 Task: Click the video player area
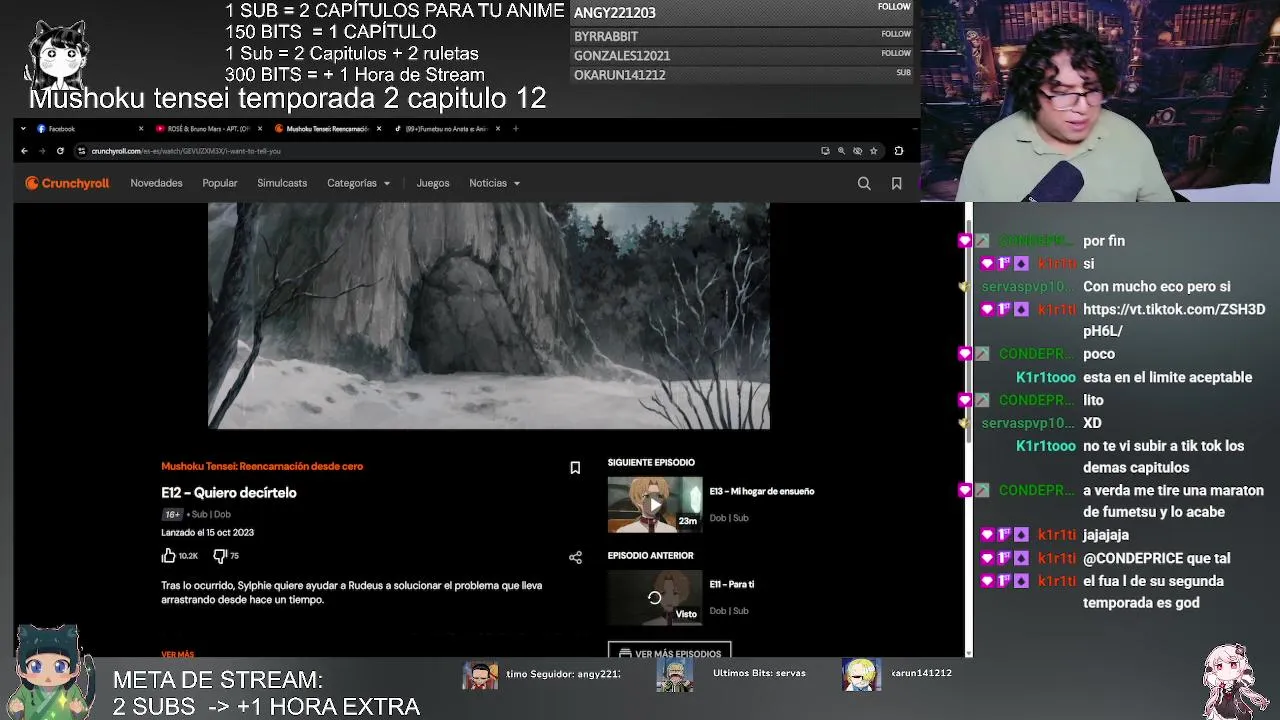pyautogui.click(x=489, y=316)
